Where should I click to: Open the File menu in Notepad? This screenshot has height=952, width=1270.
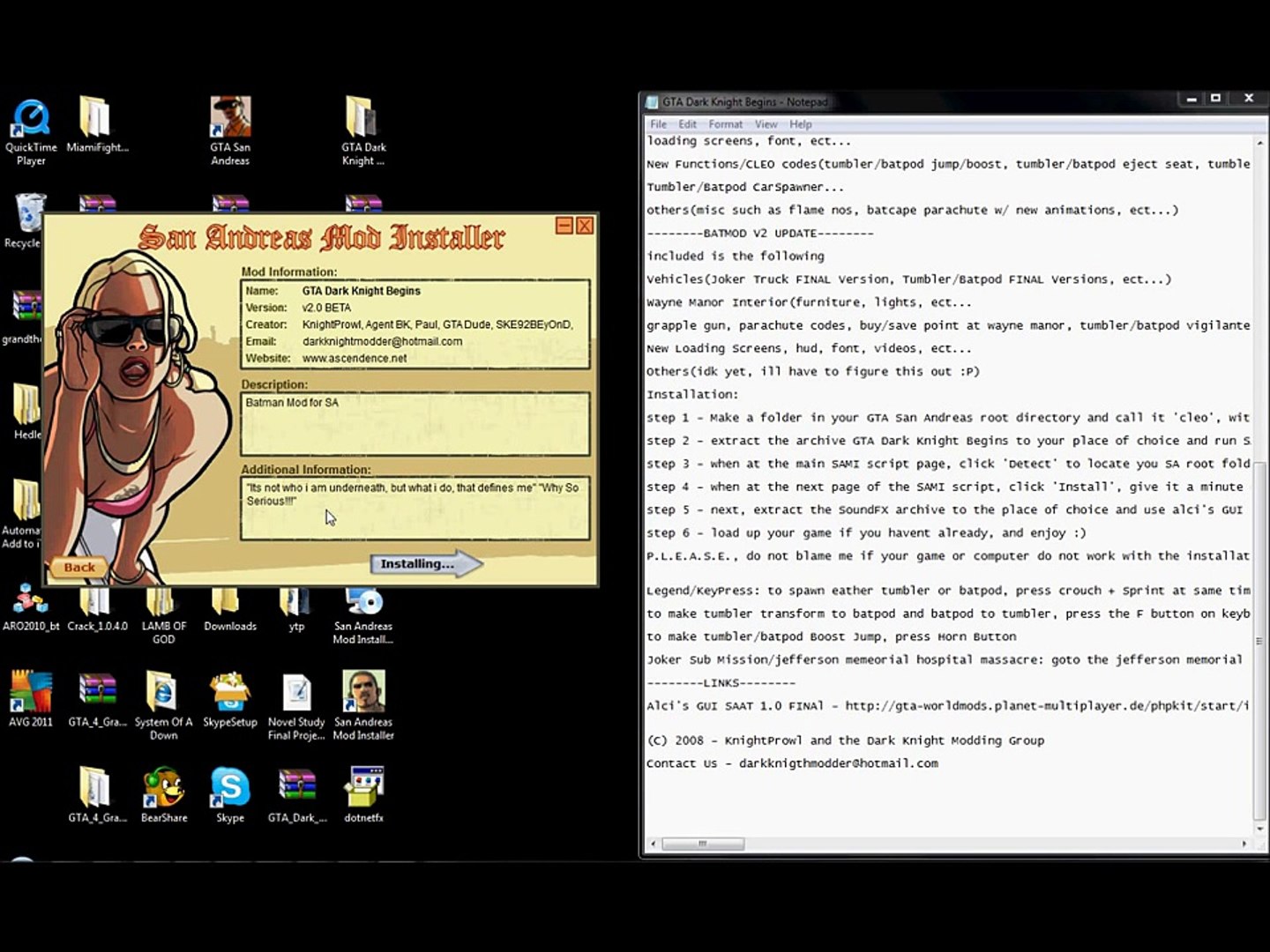click(x=658, y=124)
